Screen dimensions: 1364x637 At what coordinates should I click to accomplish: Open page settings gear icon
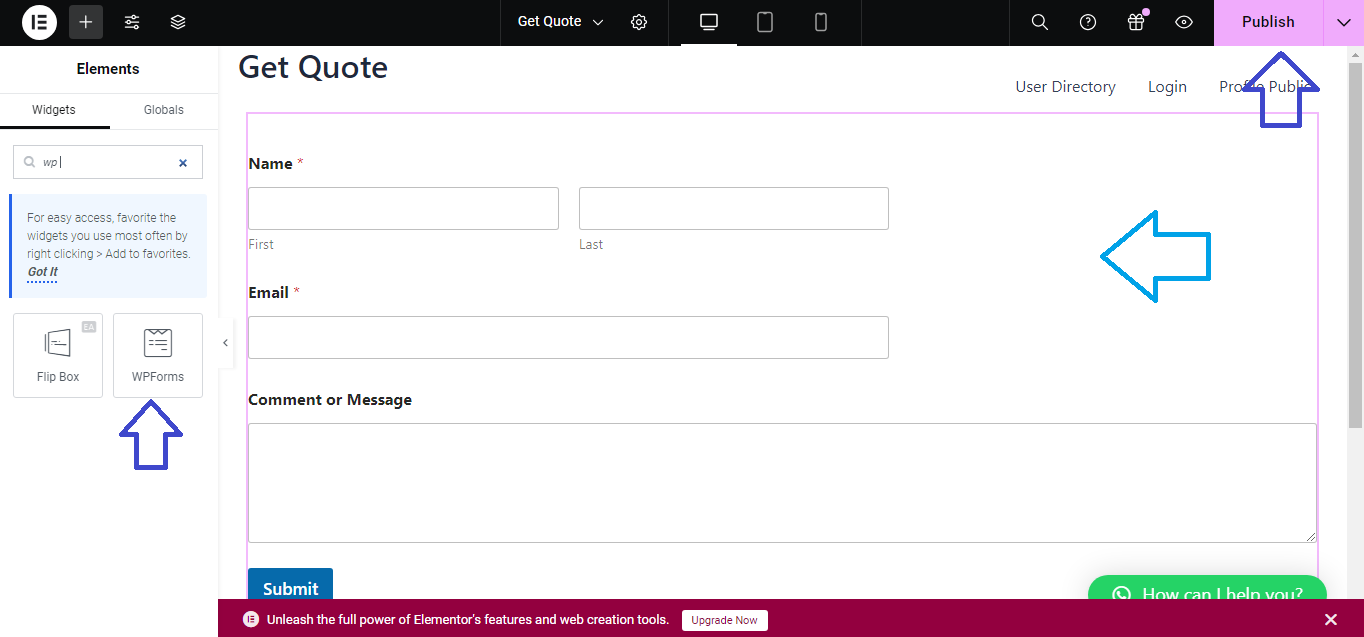pyautogui.click(x=639, y=22)
